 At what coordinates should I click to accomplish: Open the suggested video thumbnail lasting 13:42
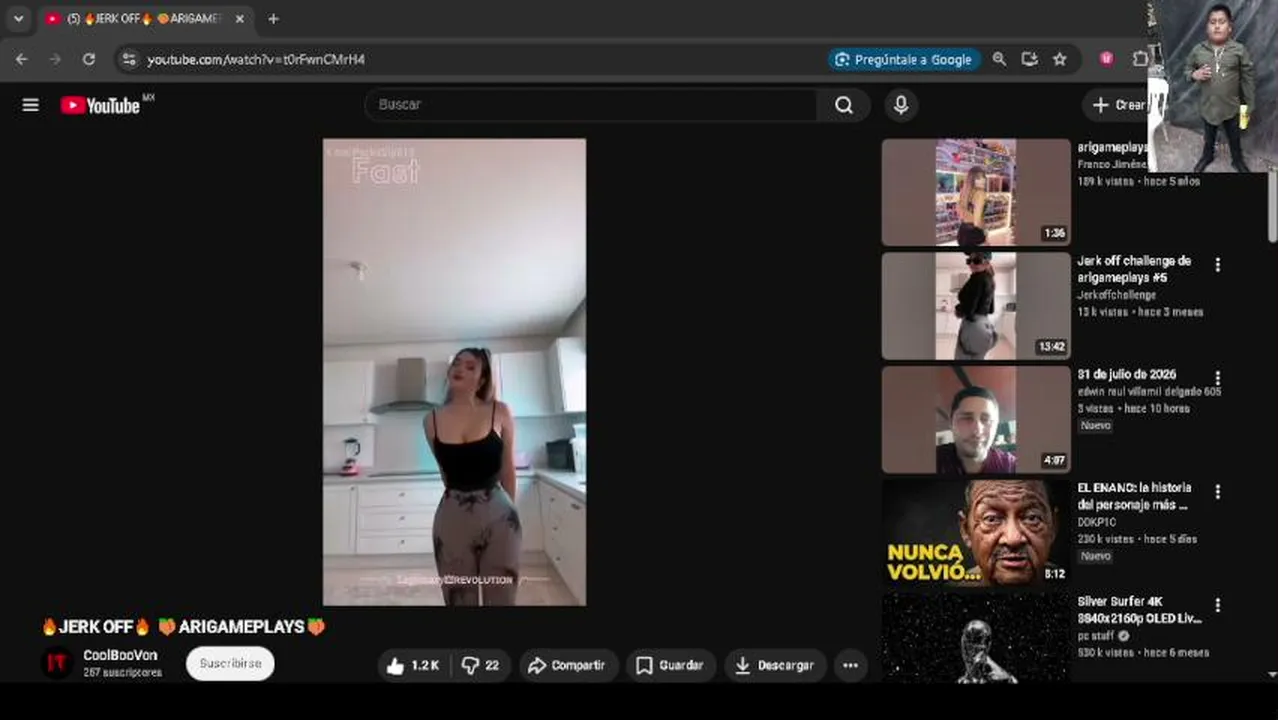pos(976,306)
